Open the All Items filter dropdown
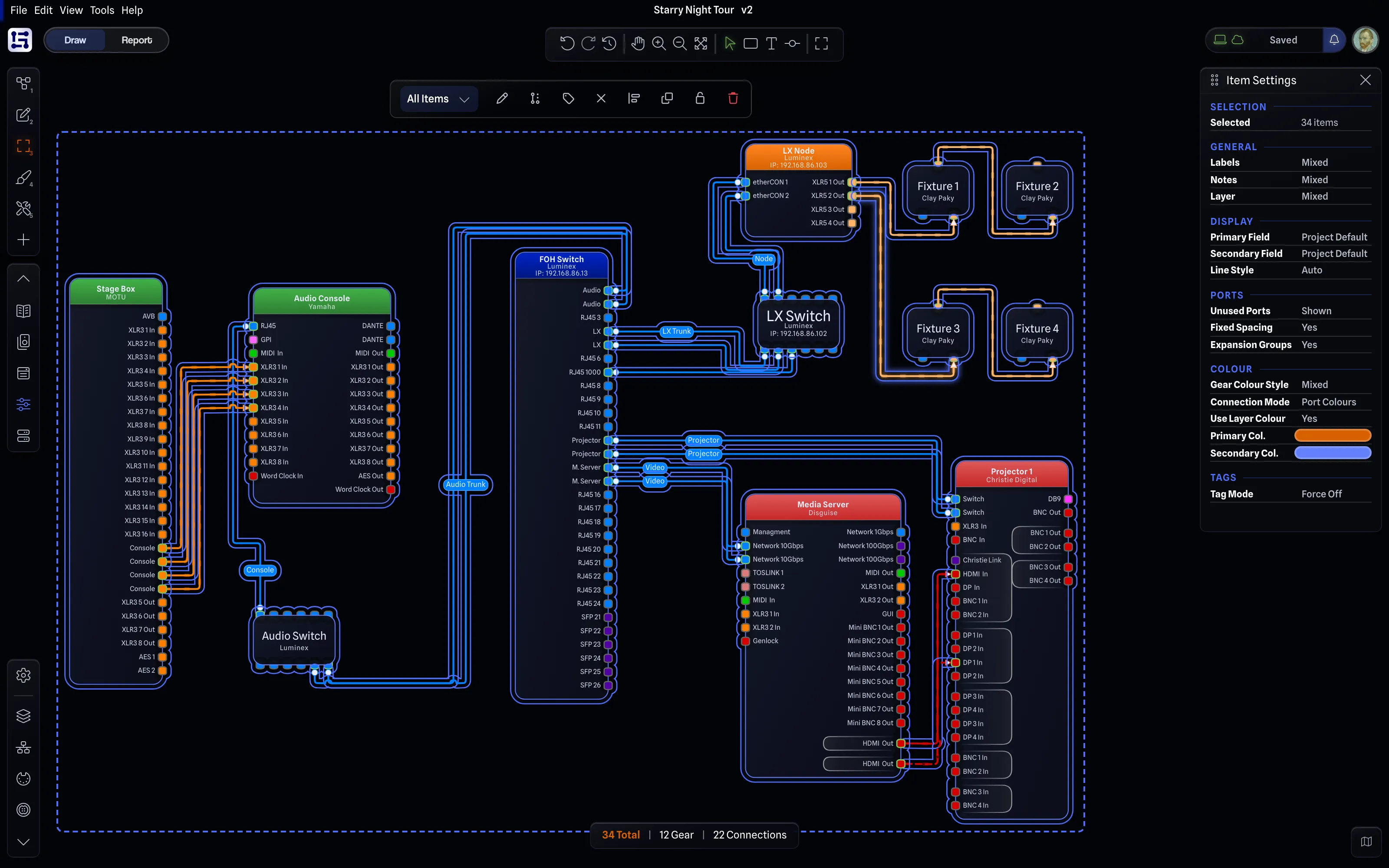The height and width of the screenshot is (868, 1389). click(x=438, y=99)
